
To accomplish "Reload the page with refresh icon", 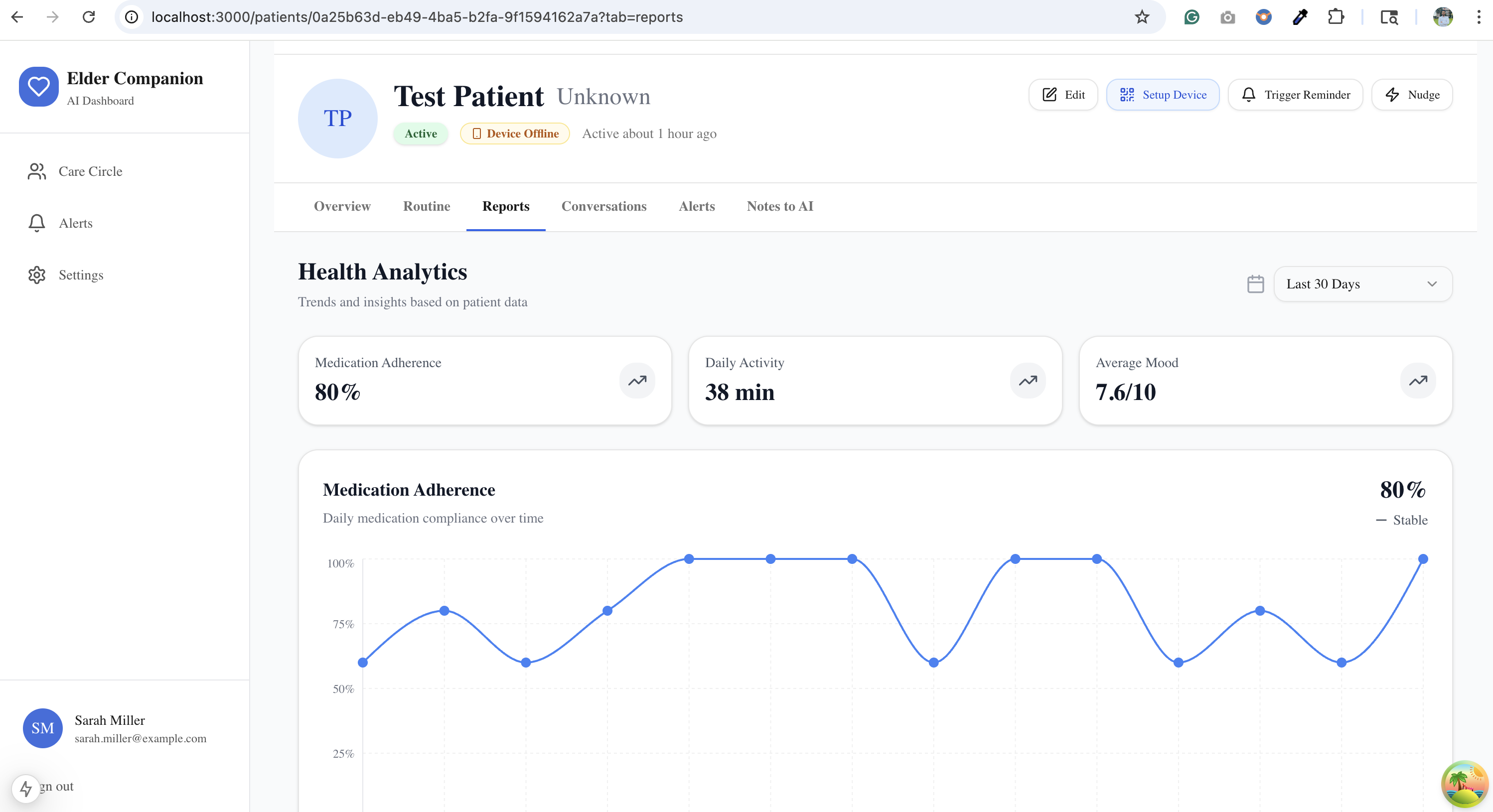I will coord(89,17).
